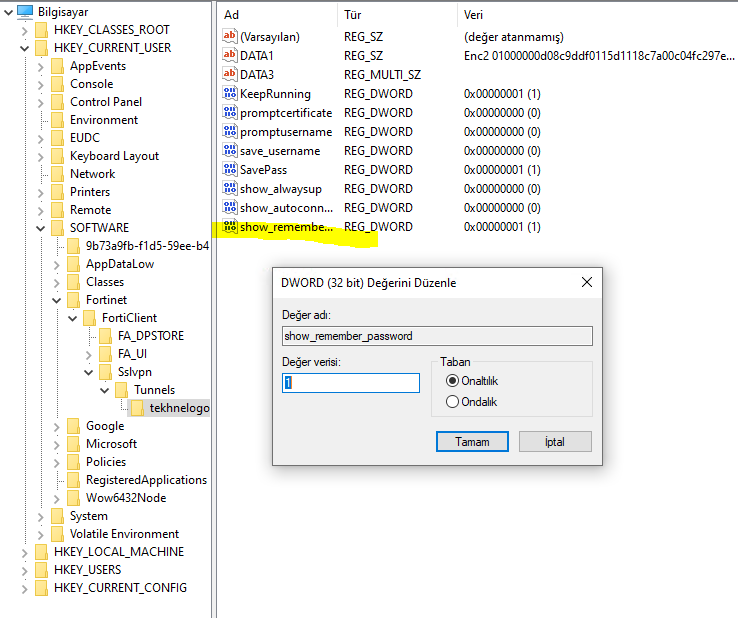Collapse the HKEY_CURRENT_USER tree node
738x618 pixels.
tap(24, 48)
